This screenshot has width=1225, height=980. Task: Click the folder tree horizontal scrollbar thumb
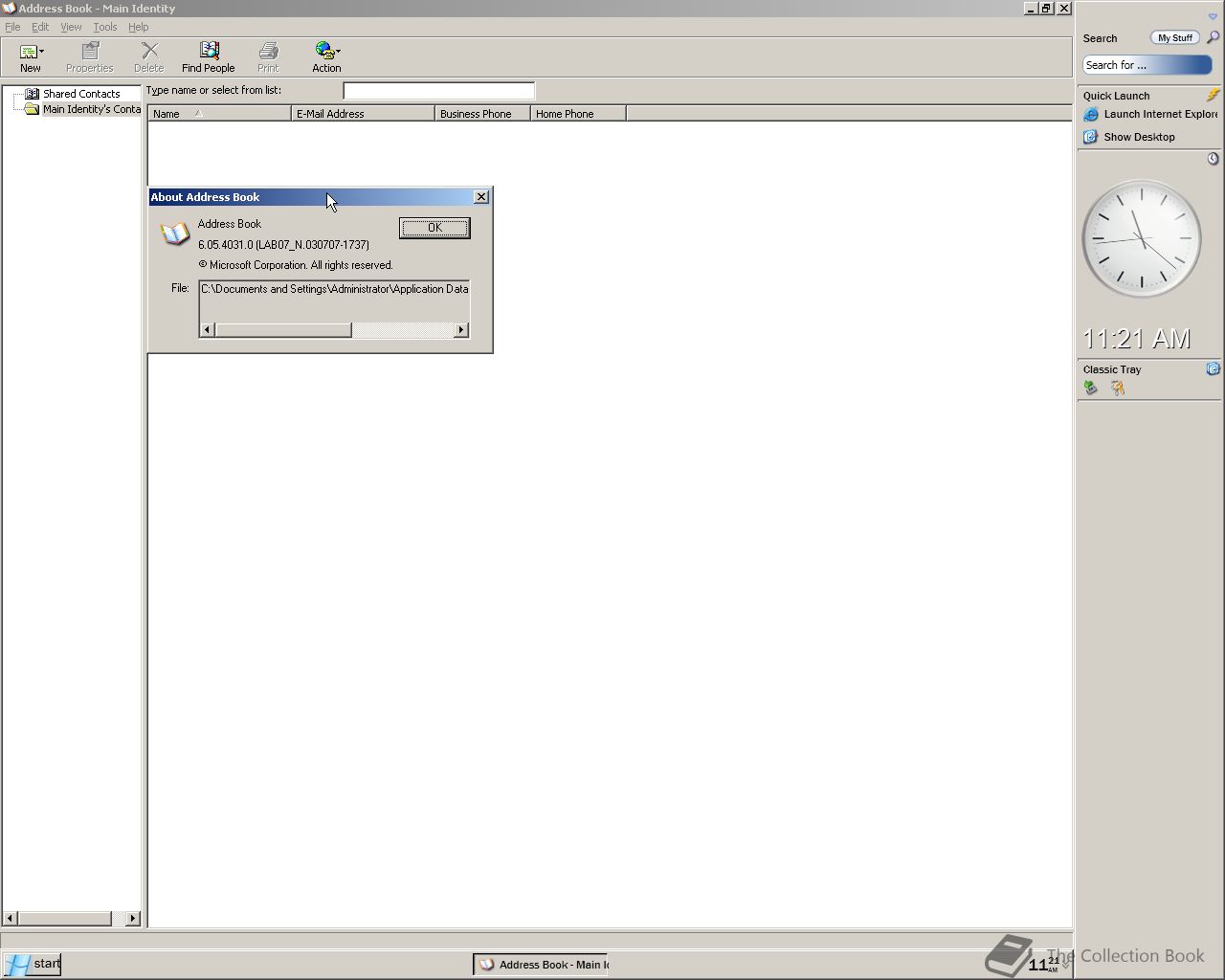pyautogui.click(x=65, y=918)
